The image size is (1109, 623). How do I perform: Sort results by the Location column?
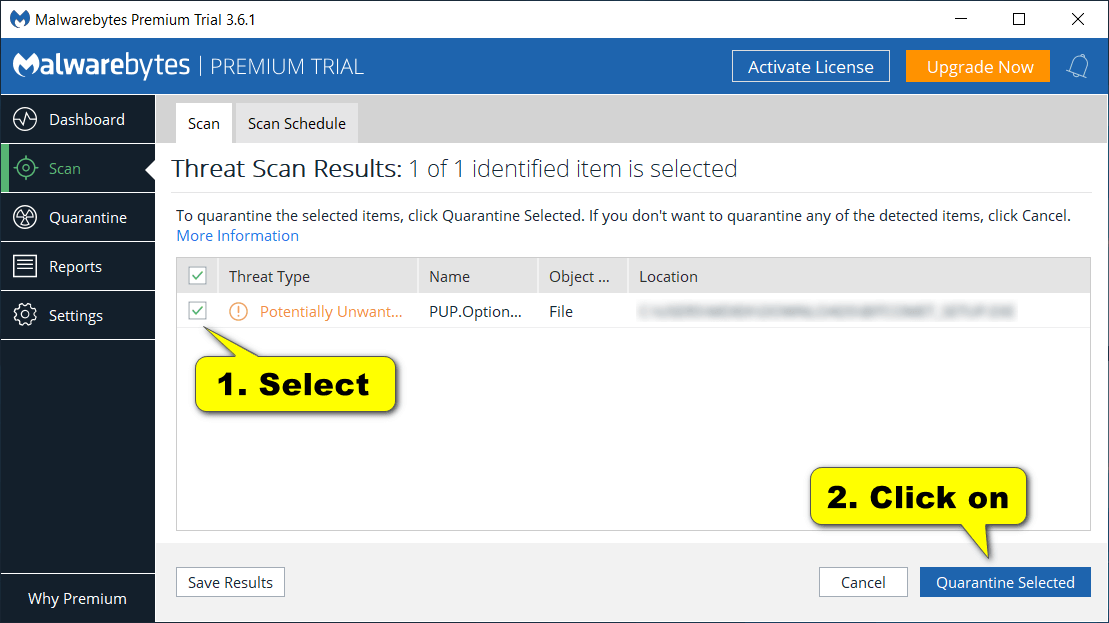pyautogui.click(x=668, y=276)
